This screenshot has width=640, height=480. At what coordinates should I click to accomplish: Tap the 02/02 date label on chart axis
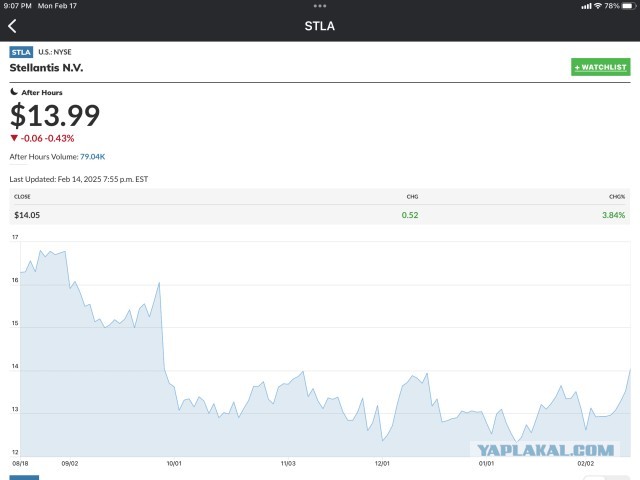click(586, 464)
